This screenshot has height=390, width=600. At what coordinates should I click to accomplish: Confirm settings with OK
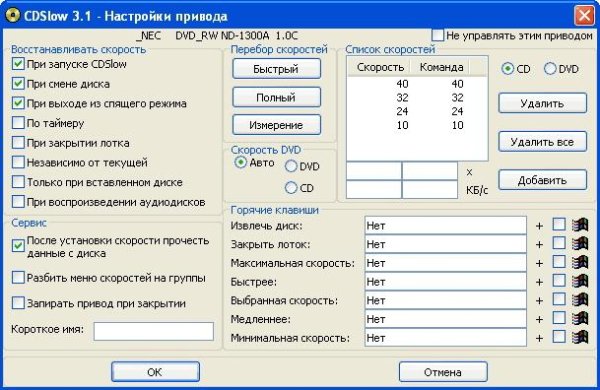click(x=155, y=372)
